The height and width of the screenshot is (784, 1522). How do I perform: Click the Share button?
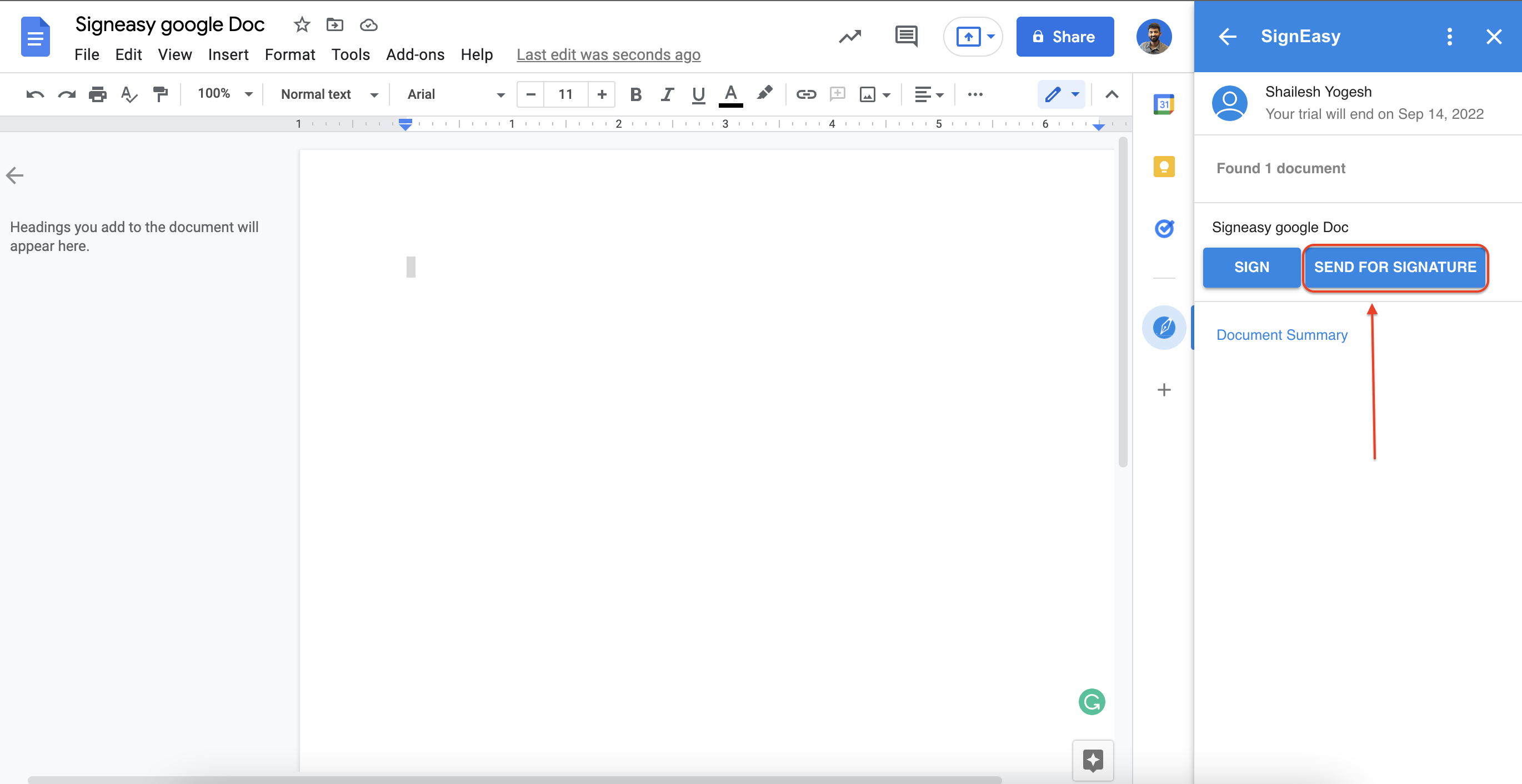point(1065,37)
